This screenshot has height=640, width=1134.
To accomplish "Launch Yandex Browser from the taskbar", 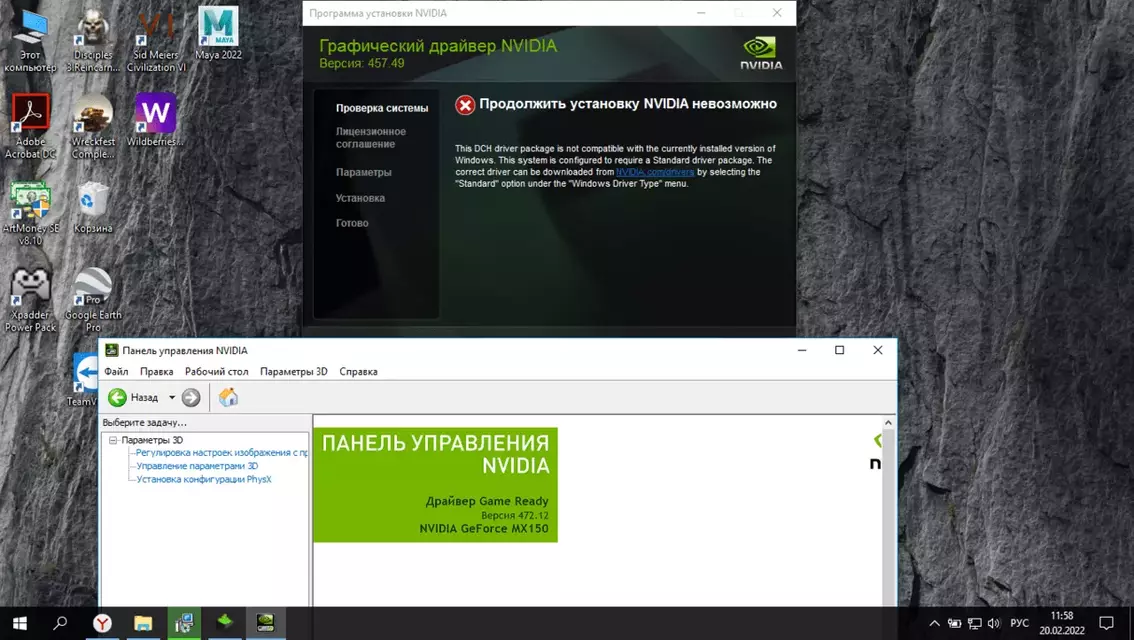I will (102, 623).
